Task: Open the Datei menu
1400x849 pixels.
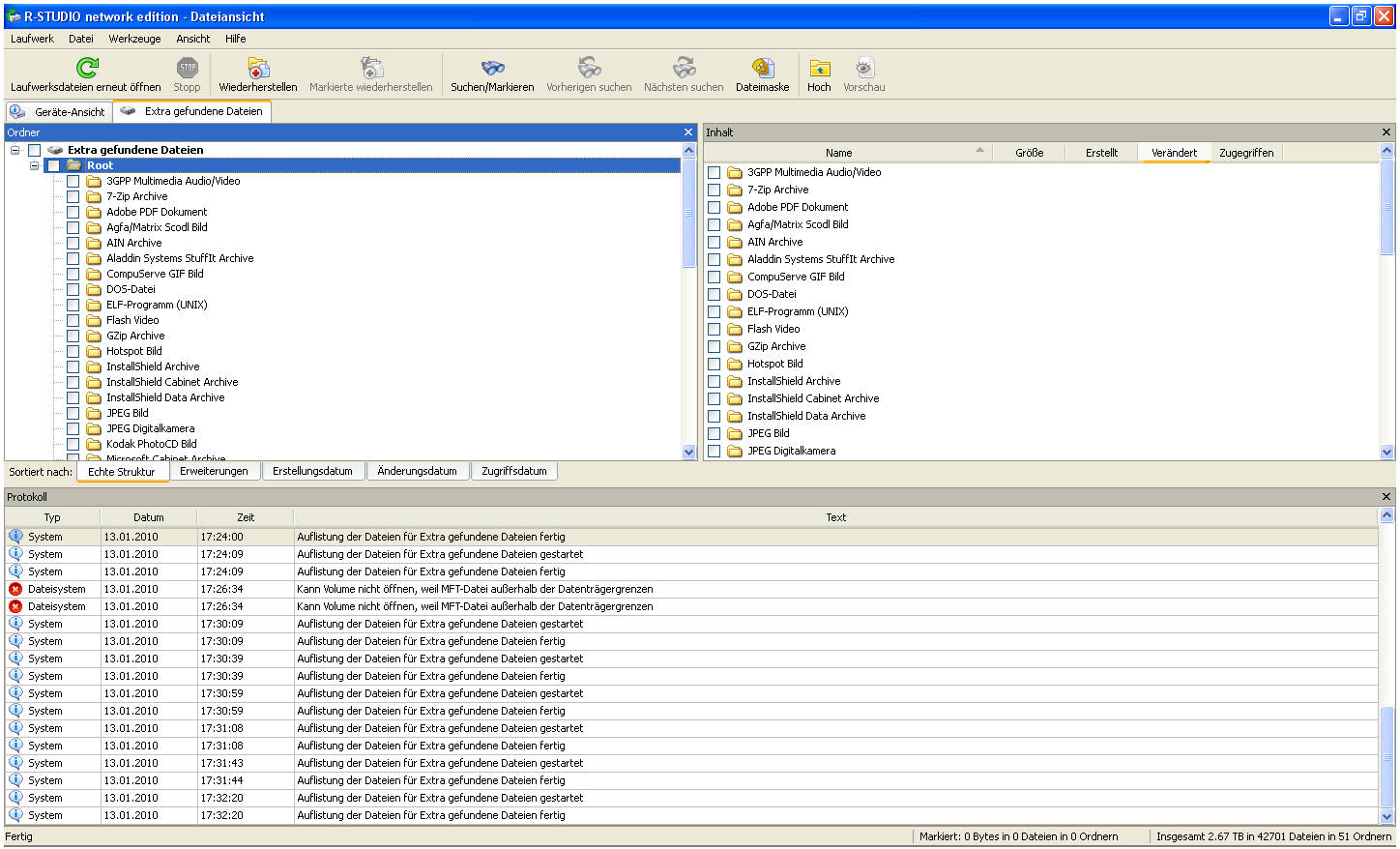Action: coord(81,39)
